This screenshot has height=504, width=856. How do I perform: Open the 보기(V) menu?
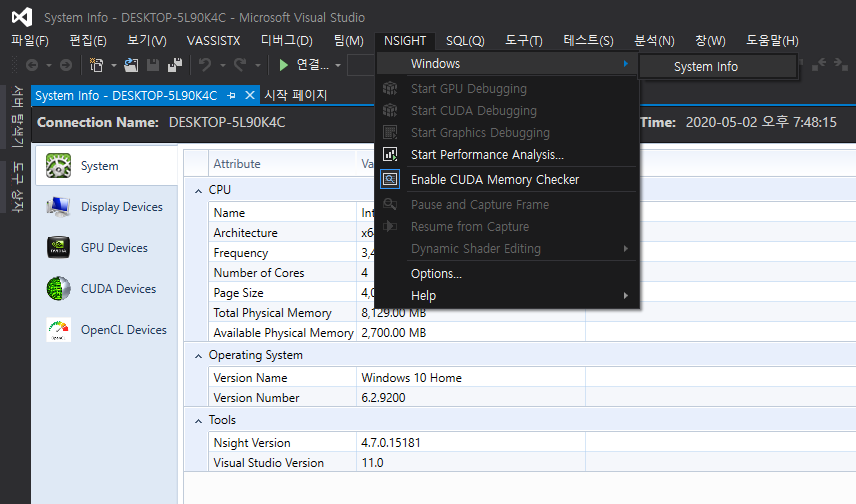(147, 41)
